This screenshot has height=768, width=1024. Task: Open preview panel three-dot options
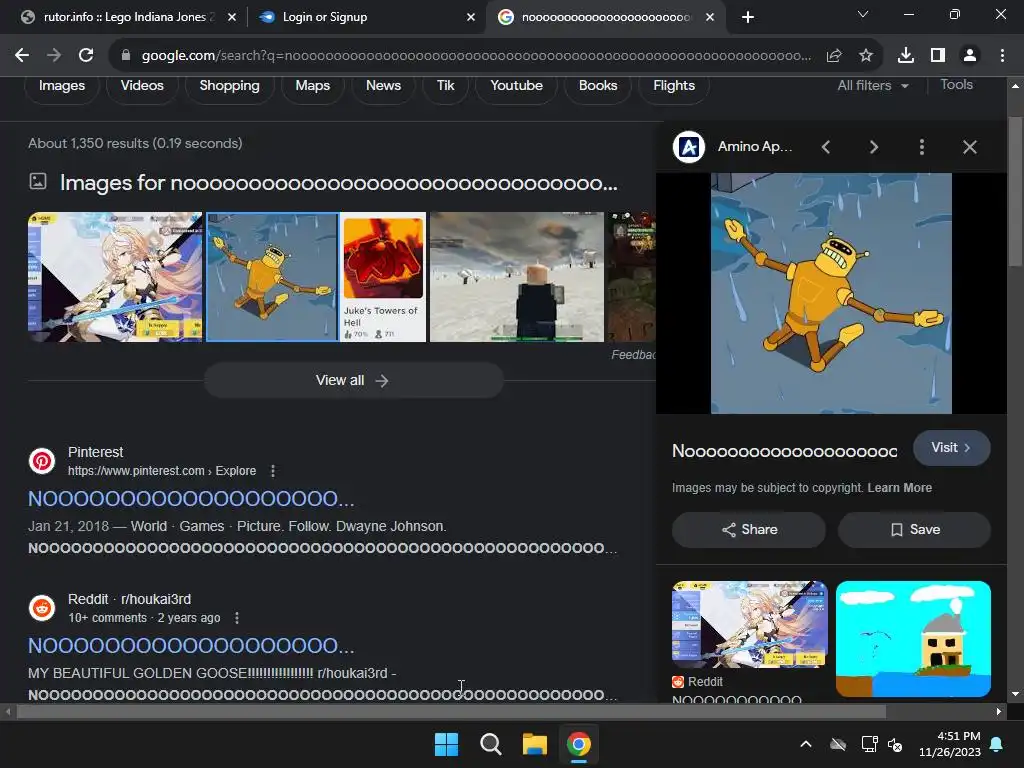[x=921, y=147]
